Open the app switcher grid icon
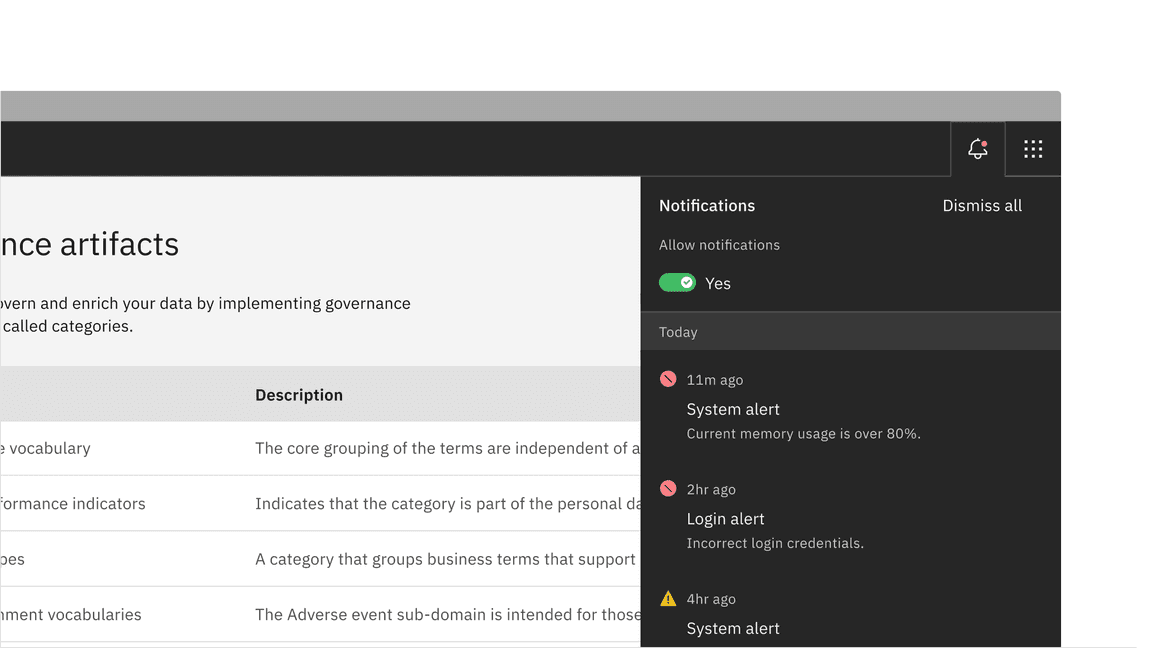Viewport: 1152px width, 648px height. (x=1032, y=148)
